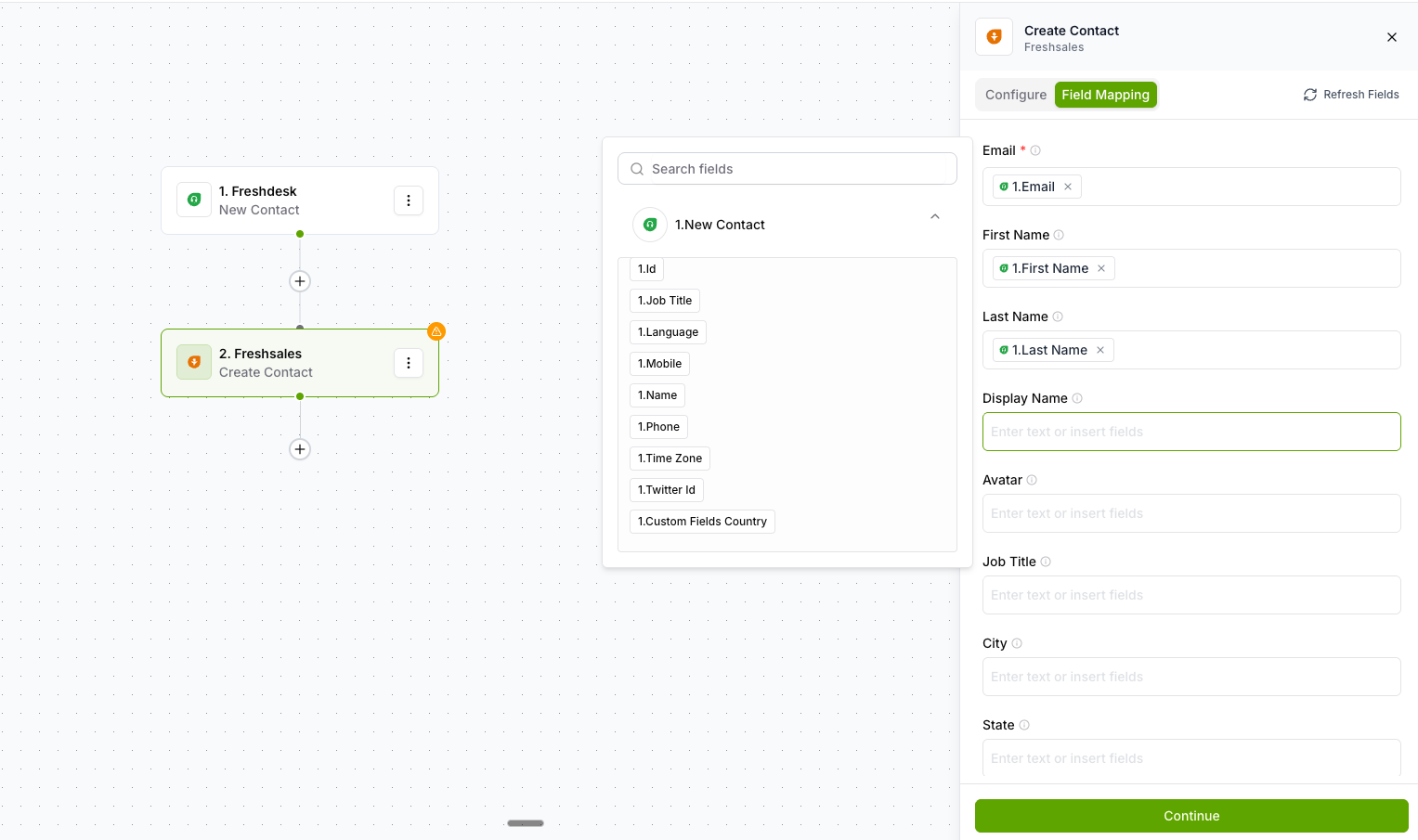This screenshot has width=1418, height=840.
Task: Remove the 1.Email mapped tag
Action: coord(1068,187)
